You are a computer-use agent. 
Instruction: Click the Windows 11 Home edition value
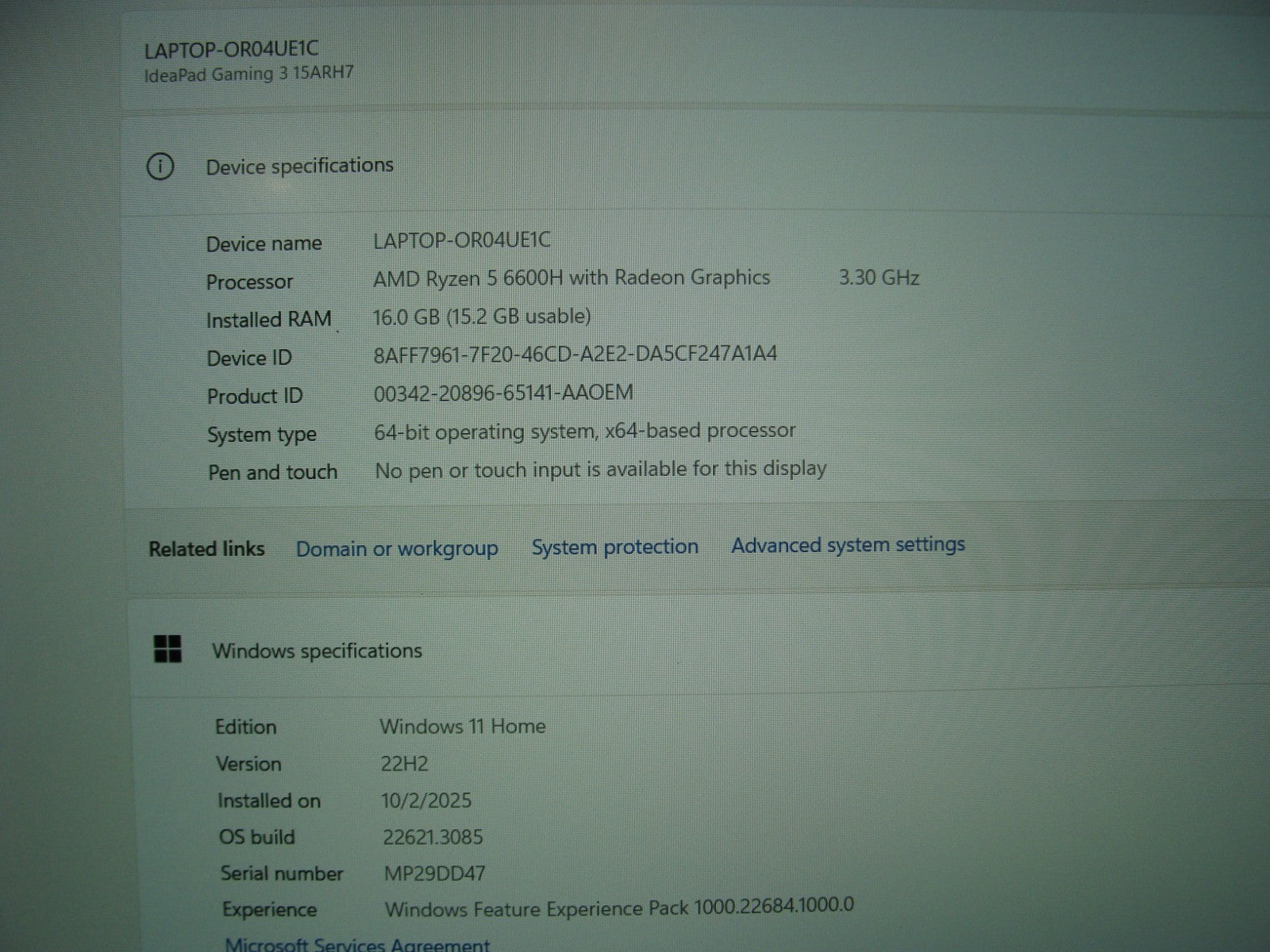click(462, 726)
